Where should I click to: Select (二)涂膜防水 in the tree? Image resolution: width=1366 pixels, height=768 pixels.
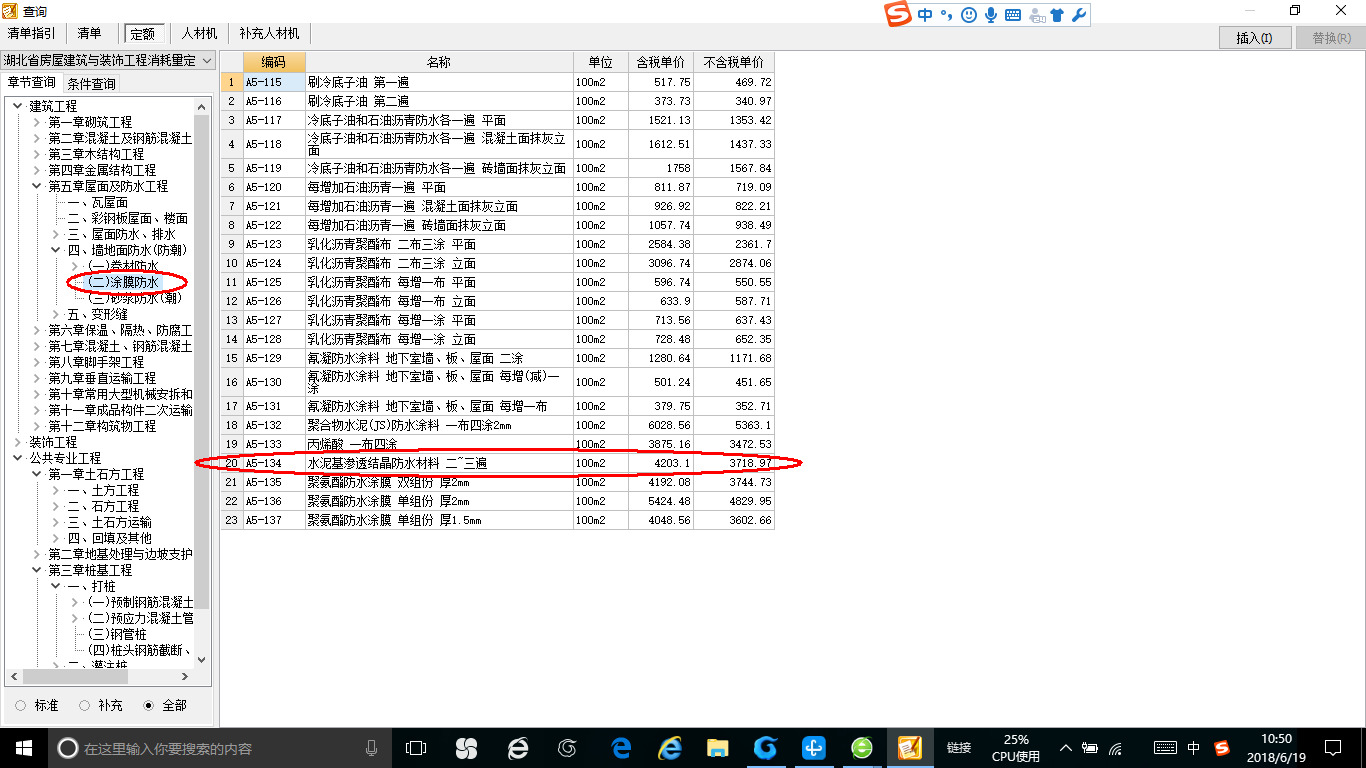click(x=123, y=282)
